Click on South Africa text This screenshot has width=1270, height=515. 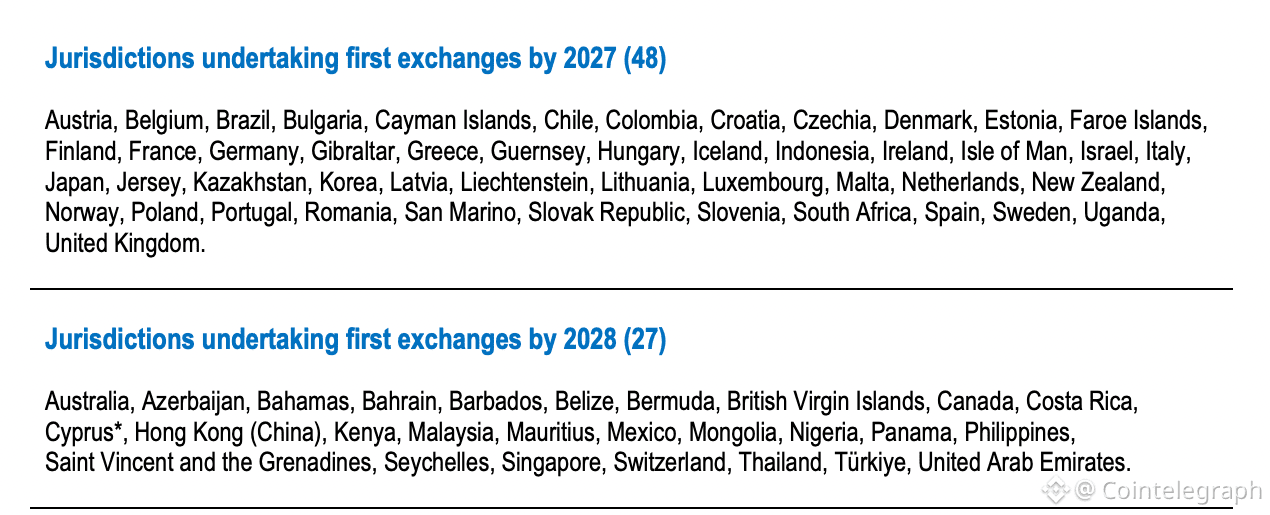853,214
